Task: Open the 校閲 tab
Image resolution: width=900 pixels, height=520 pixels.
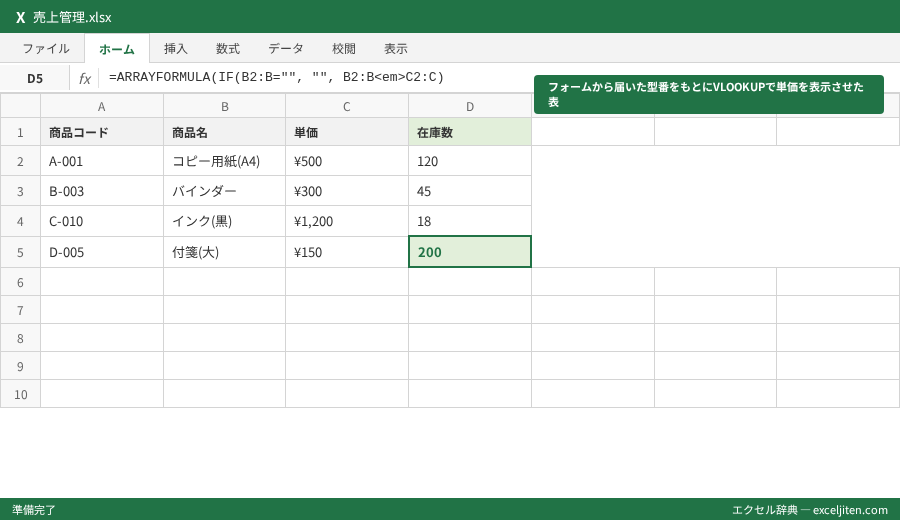Action: 344,49
